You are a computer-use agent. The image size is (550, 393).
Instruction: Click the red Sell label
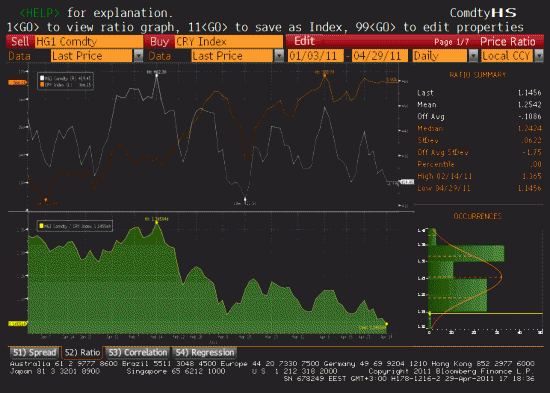pyautogui.click(x=20, y=42)
